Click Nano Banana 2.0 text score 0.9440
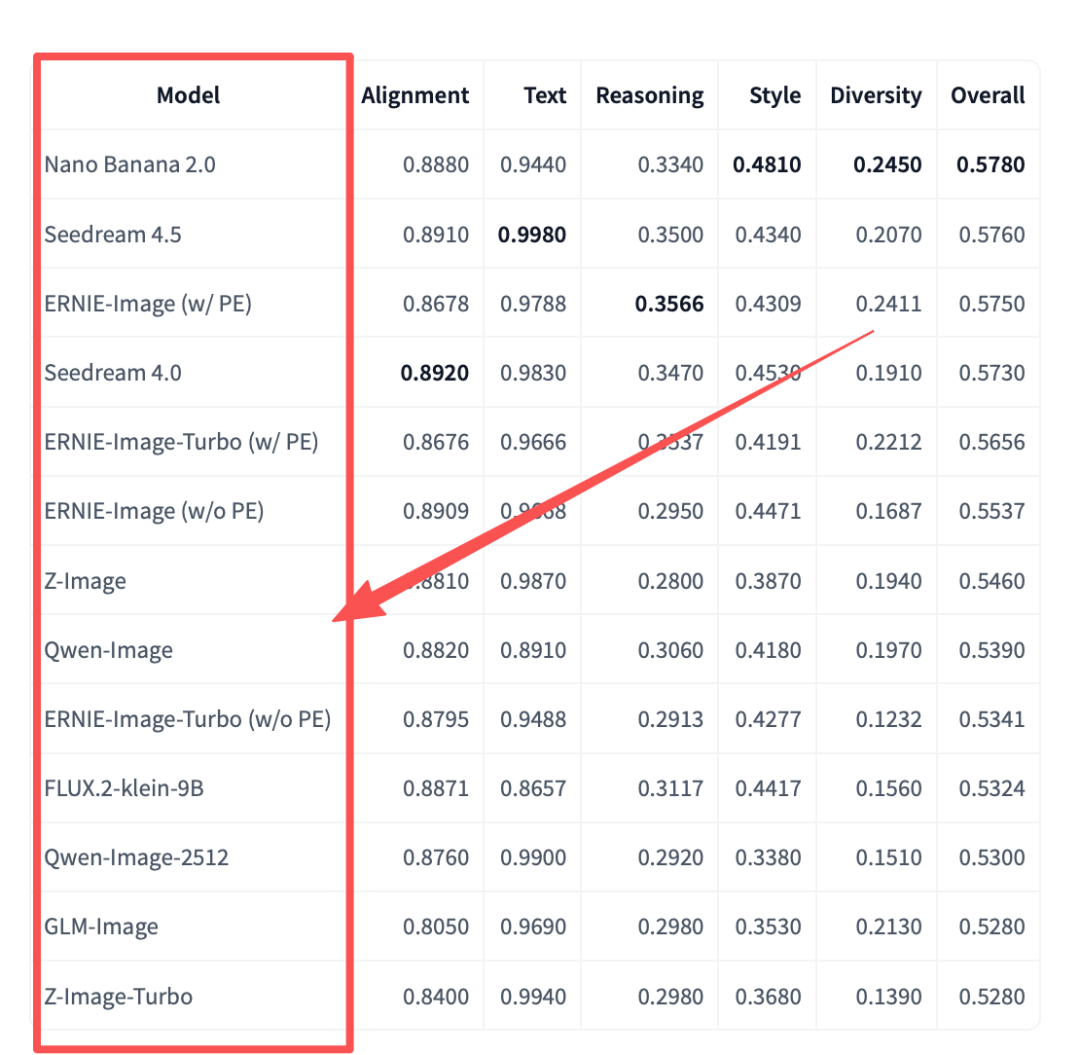The image size is (1080, 1055). point(533,165)
